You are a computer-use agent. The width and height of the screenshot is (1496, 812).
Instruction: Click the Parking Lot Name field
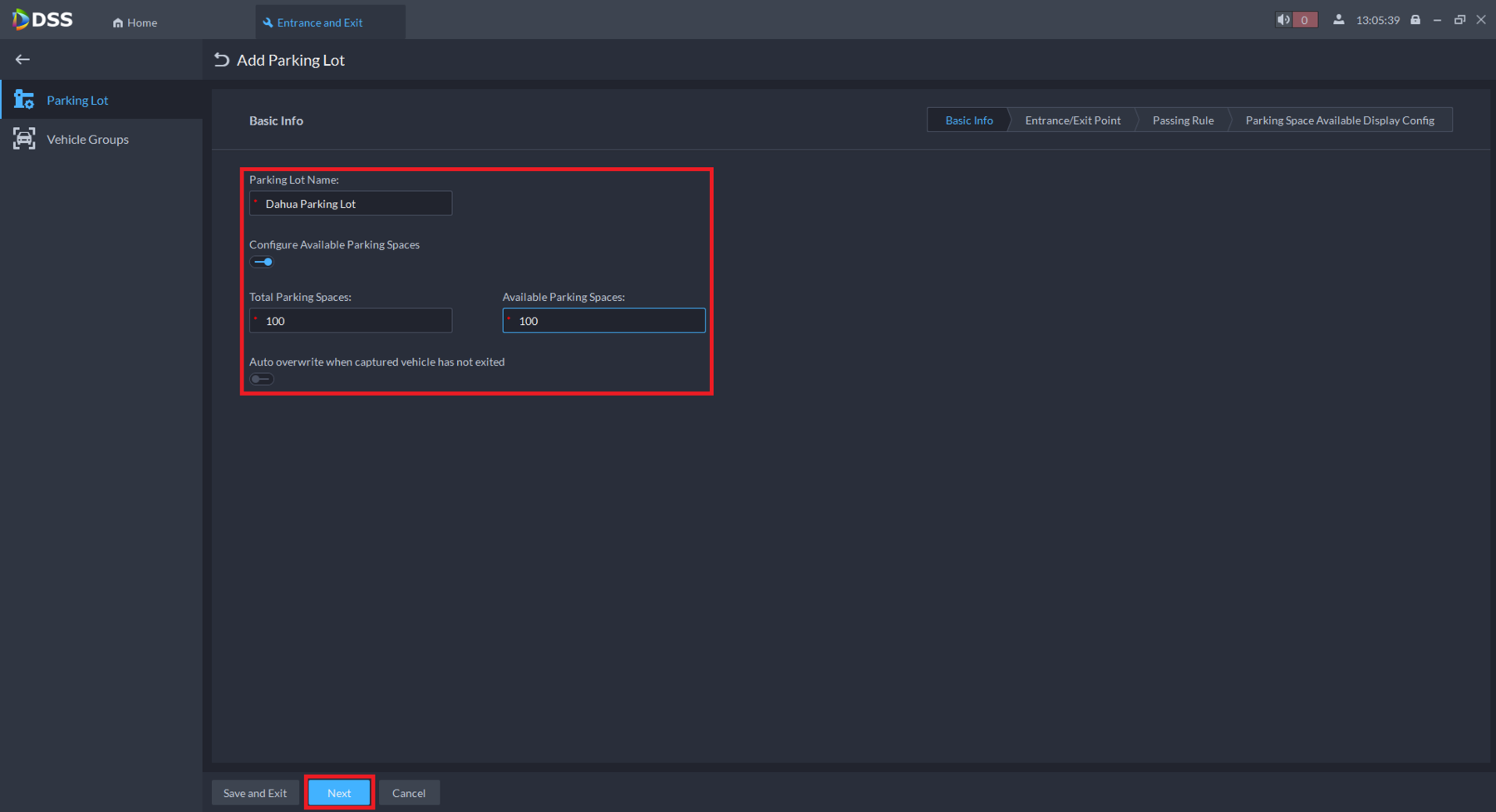[351, 204]
